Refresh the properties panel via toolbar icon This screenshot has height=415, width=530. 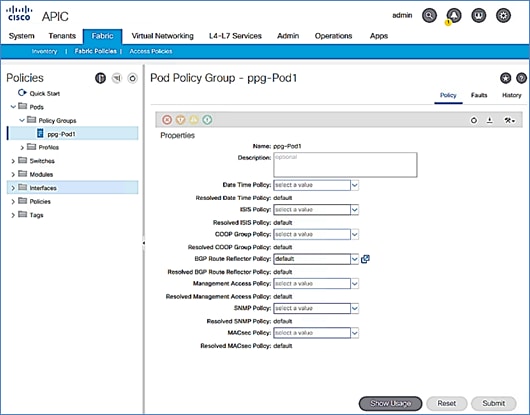coord(474,120)
